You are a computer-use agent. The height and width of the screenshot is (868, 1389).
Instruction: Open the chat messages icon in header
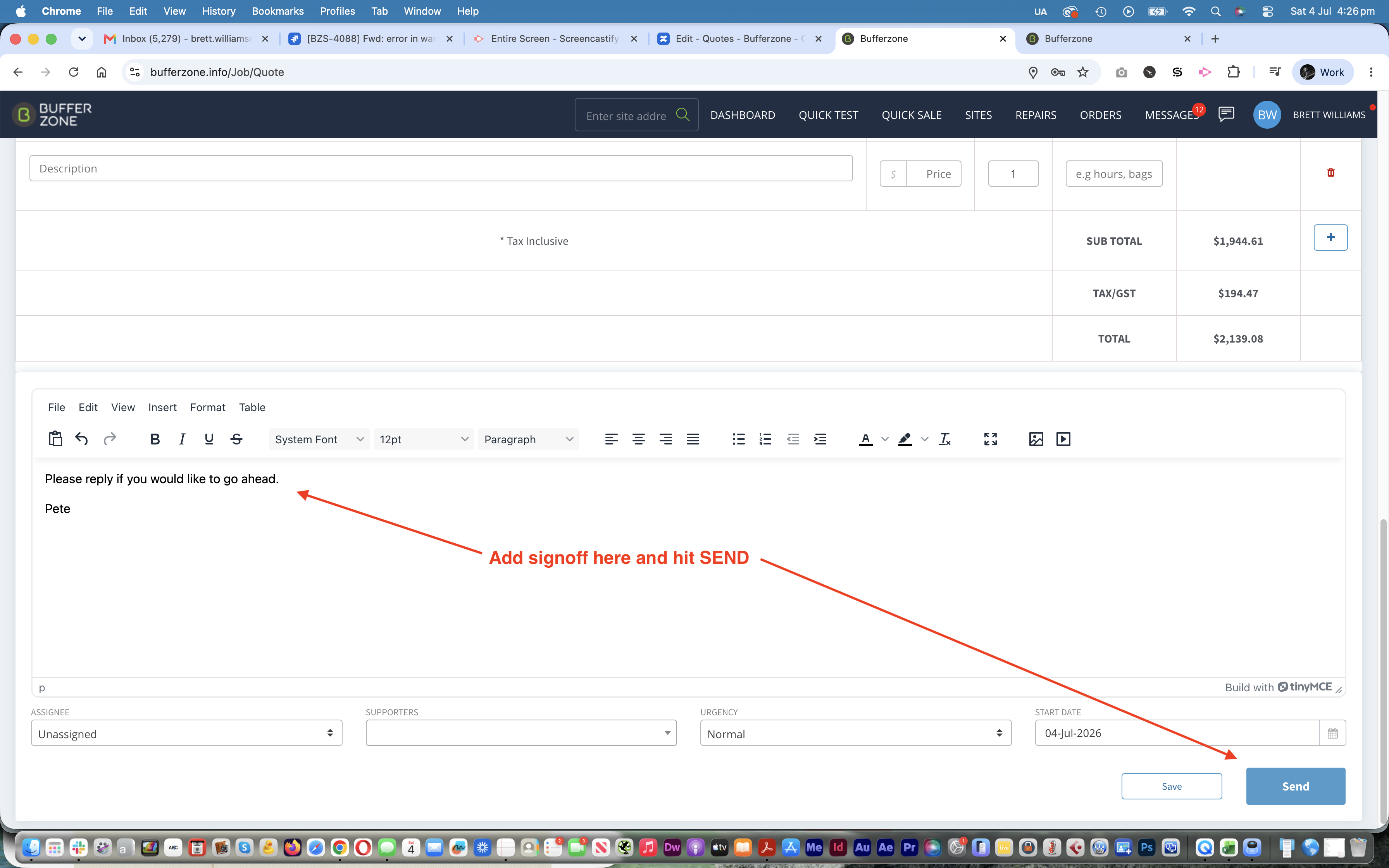(x=1226, y=114)
